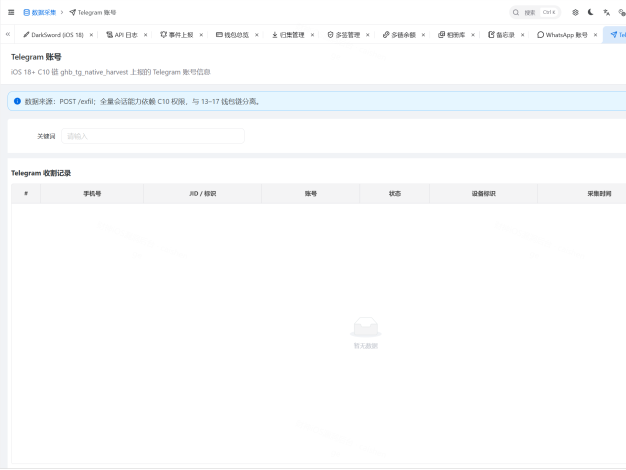Viewport: 626px width, 470px height.
Task: Switch to the 备忘录 tab
Action: [501, 35]
